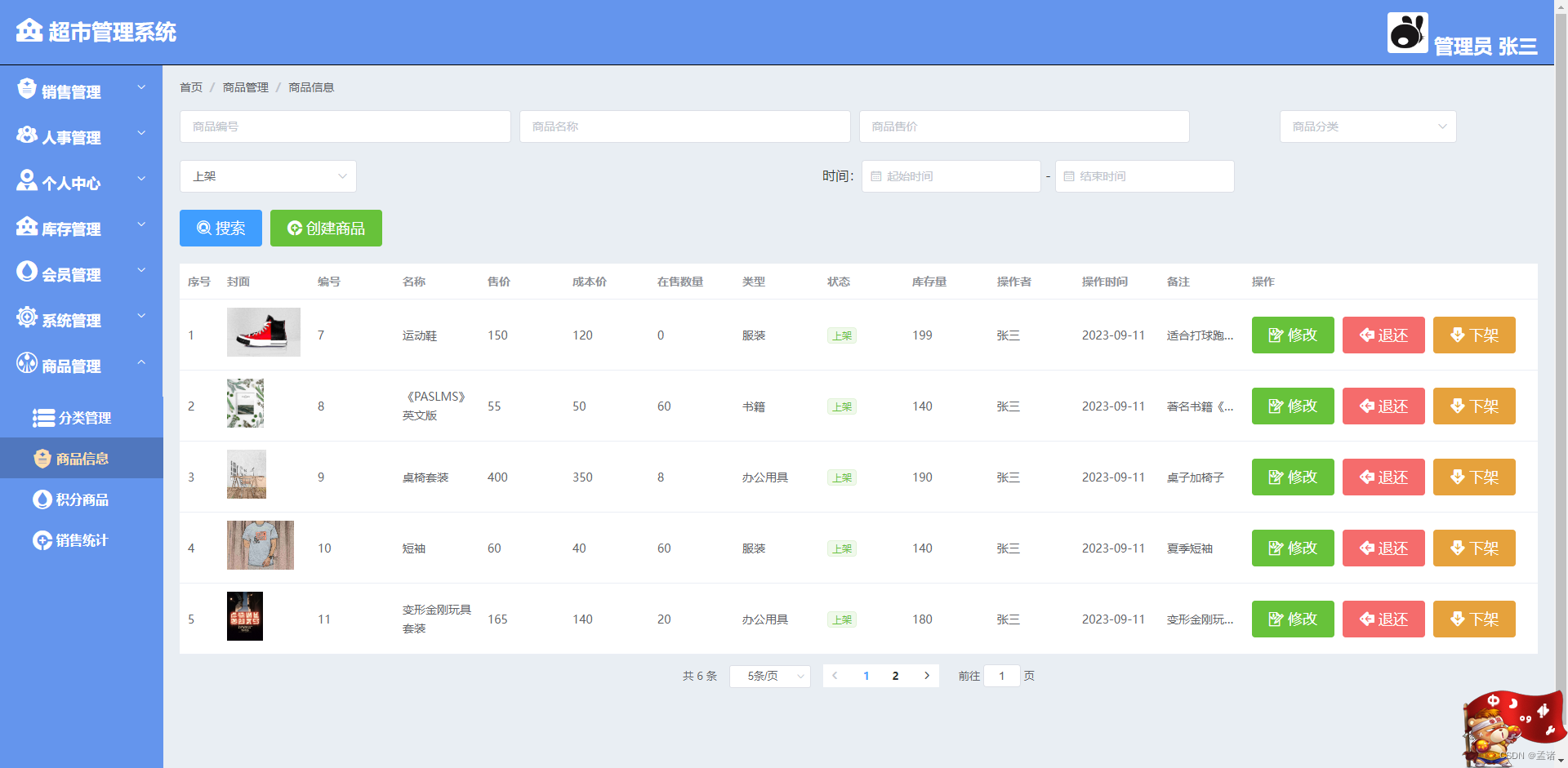1568x768 pixels.
Task: Click the 销售统计 icon
Action: coord(42,540)
